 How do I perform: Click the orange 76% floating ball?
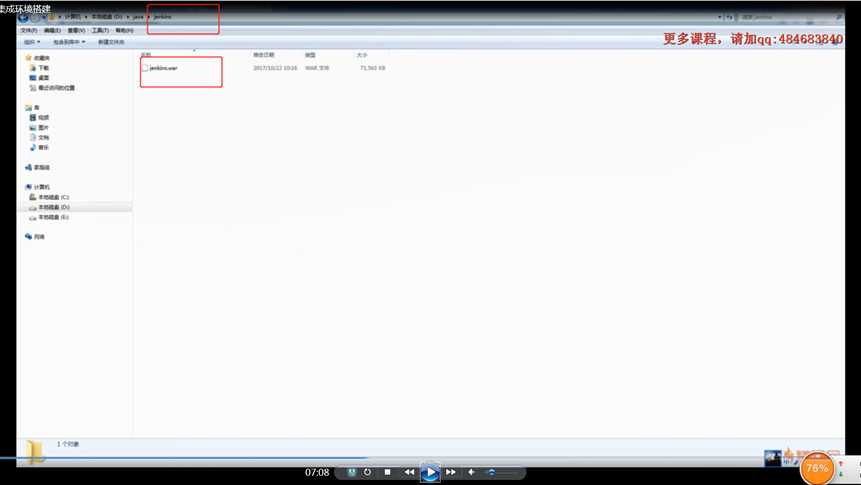pyautogui.click(x=817, y=469)
